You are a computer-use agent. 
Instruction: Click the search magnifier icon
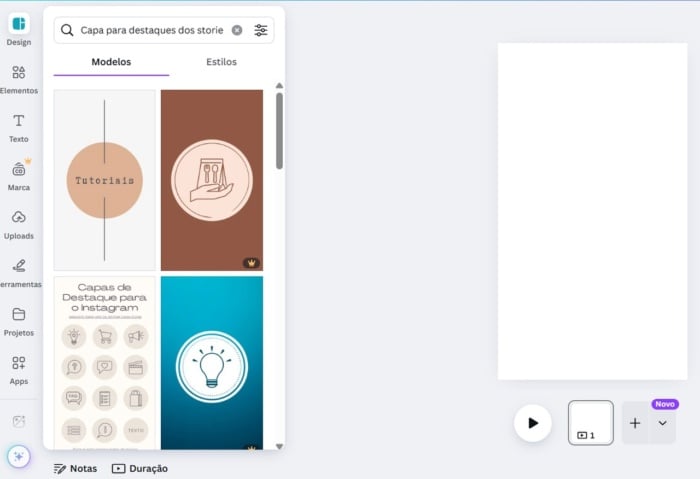(x=67, y=30)
